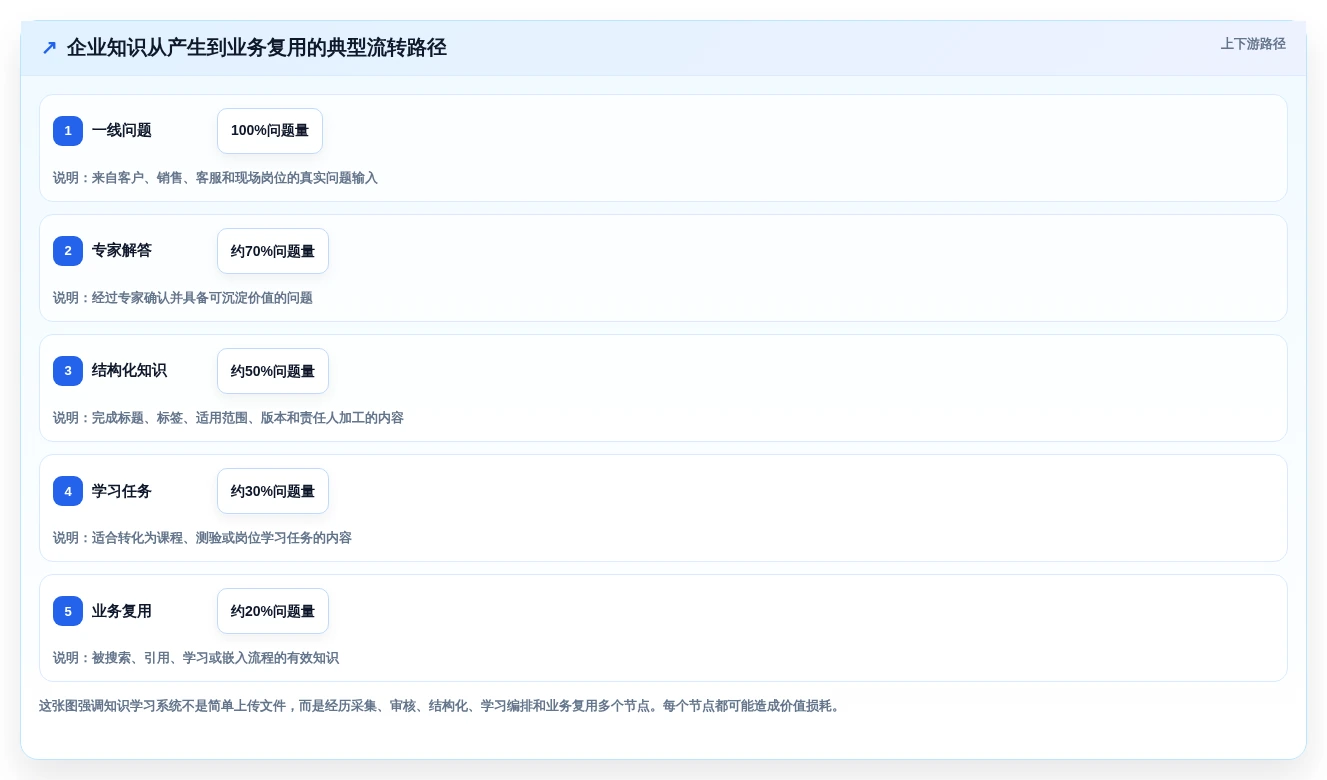Viewport: 1327px width, 780px height.
Task: Select the 100%问题量 pill
Action: pos(270,131)
